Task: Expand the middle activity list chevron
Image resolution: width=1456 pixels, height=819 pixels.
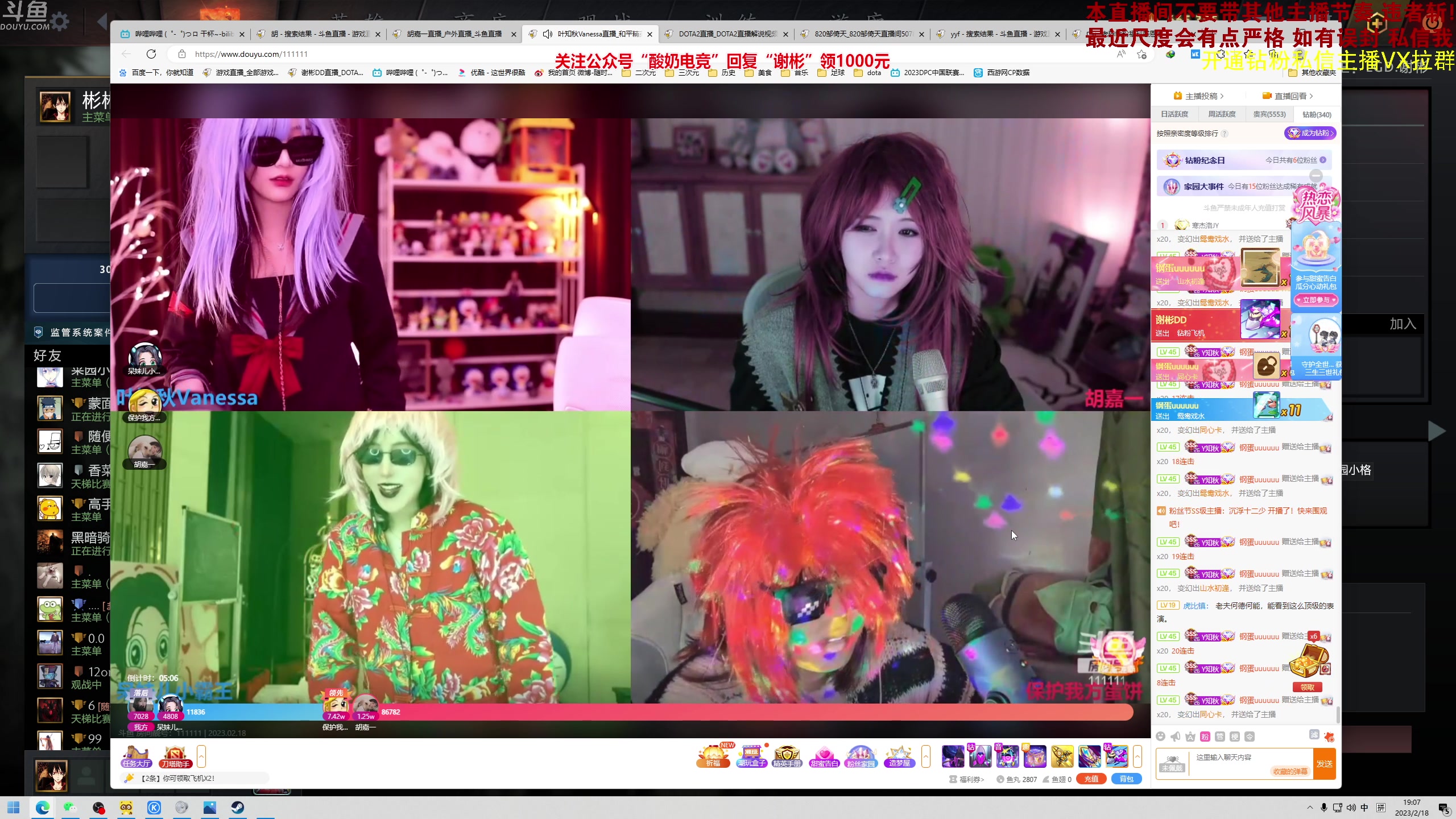Action: click(926, 756)
